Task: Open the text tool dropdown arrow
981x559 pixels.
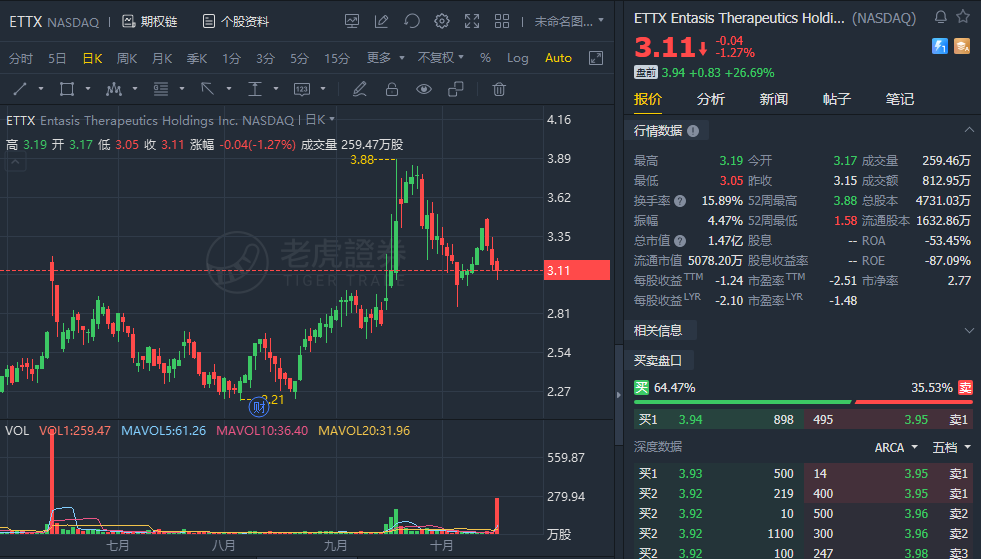Action: coord(276,89)
